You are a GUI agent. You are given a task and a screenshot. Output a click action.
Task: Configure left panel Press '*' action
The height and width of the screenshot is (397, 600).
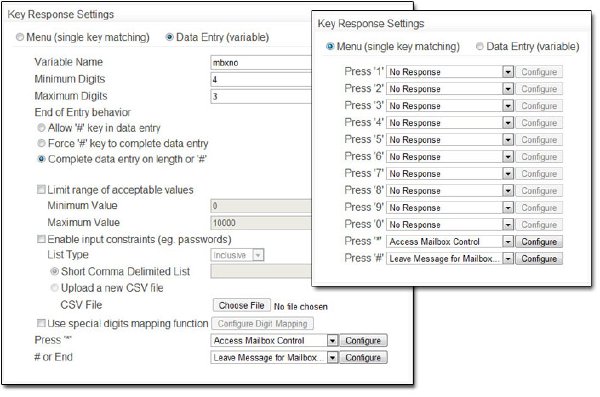[x=363, y=340]
